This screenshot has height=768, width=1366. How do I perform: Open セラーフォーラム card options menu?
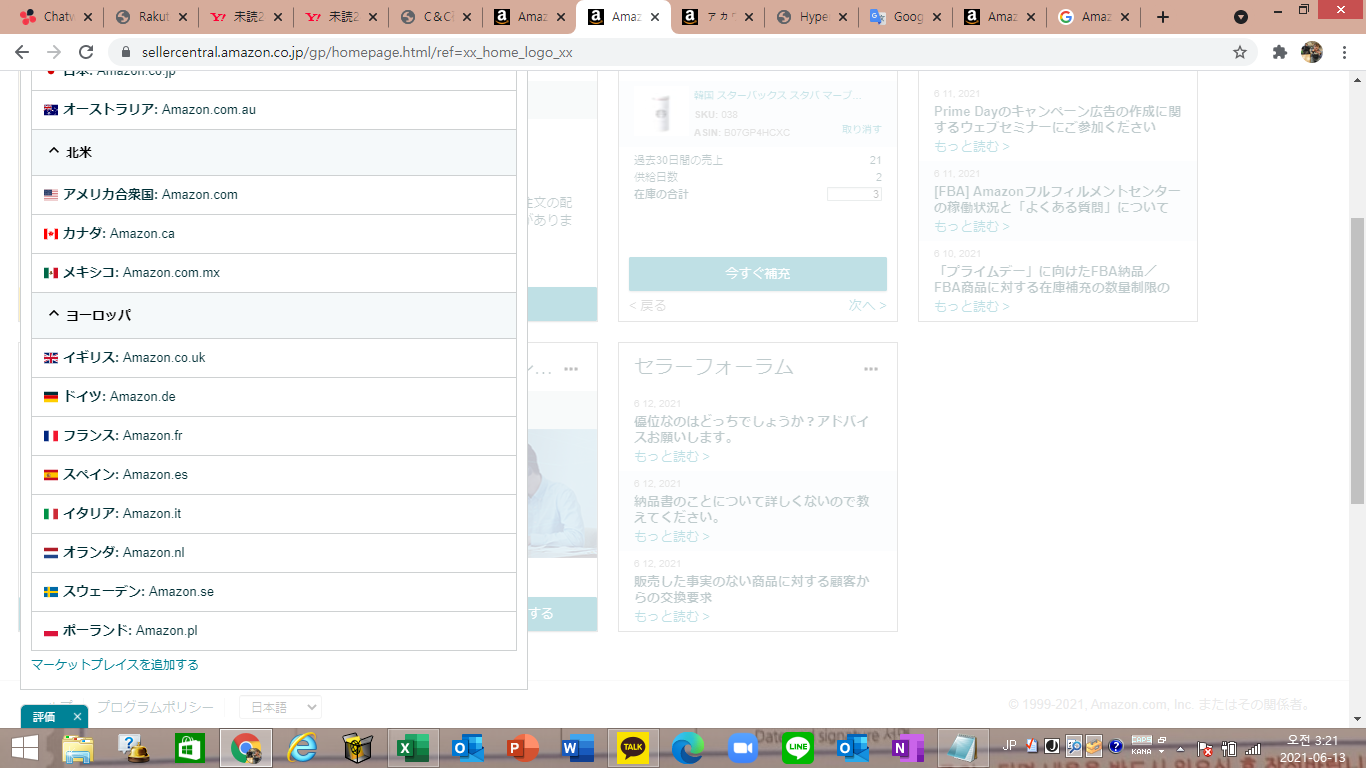pyautogui.click(x=871, y=369)
